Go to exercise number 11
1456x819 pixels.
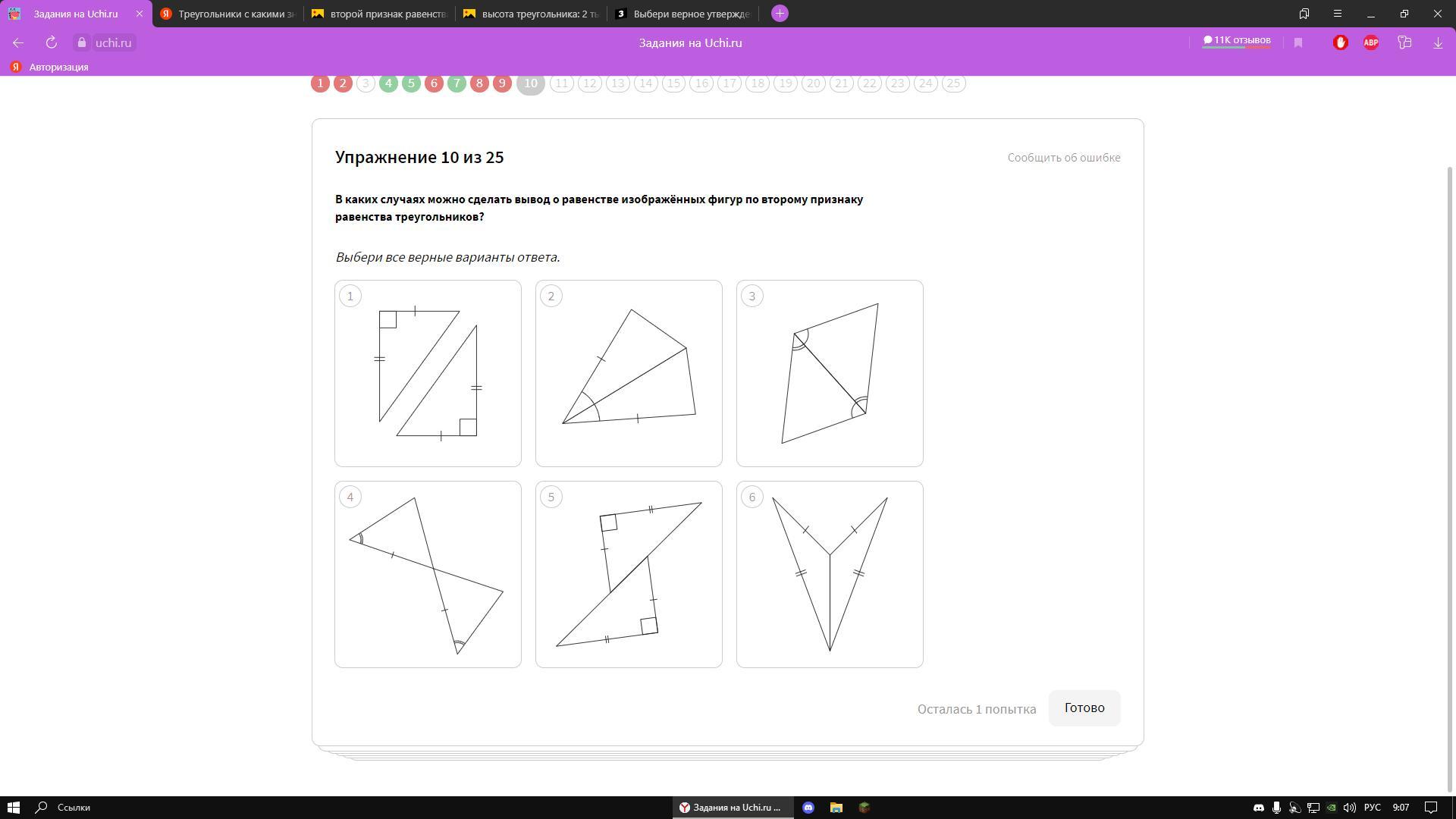click(562, 83)
